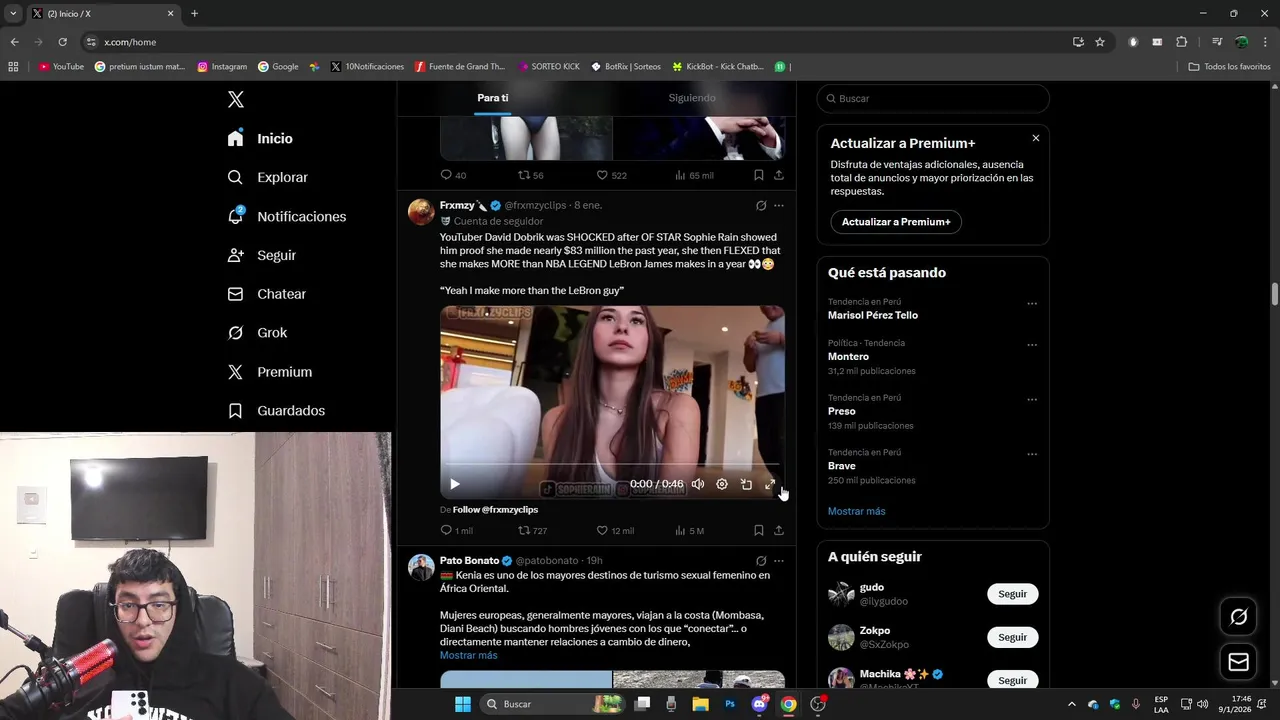
Task: Play the Sophie Rain video
Action: tap(454, 484)
